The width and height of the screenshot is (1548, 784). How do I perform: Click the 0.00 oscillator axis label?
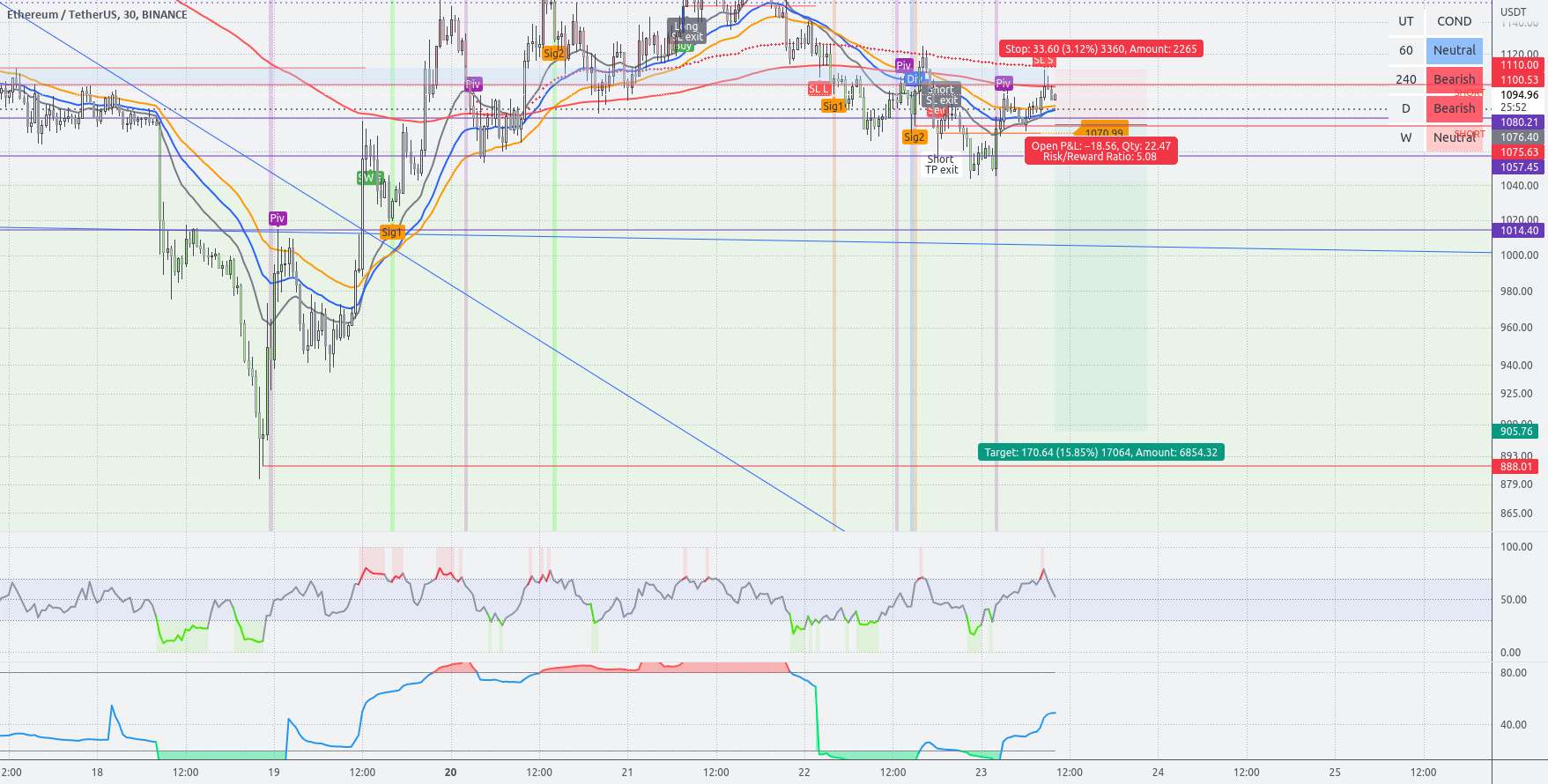[1510, 653]
